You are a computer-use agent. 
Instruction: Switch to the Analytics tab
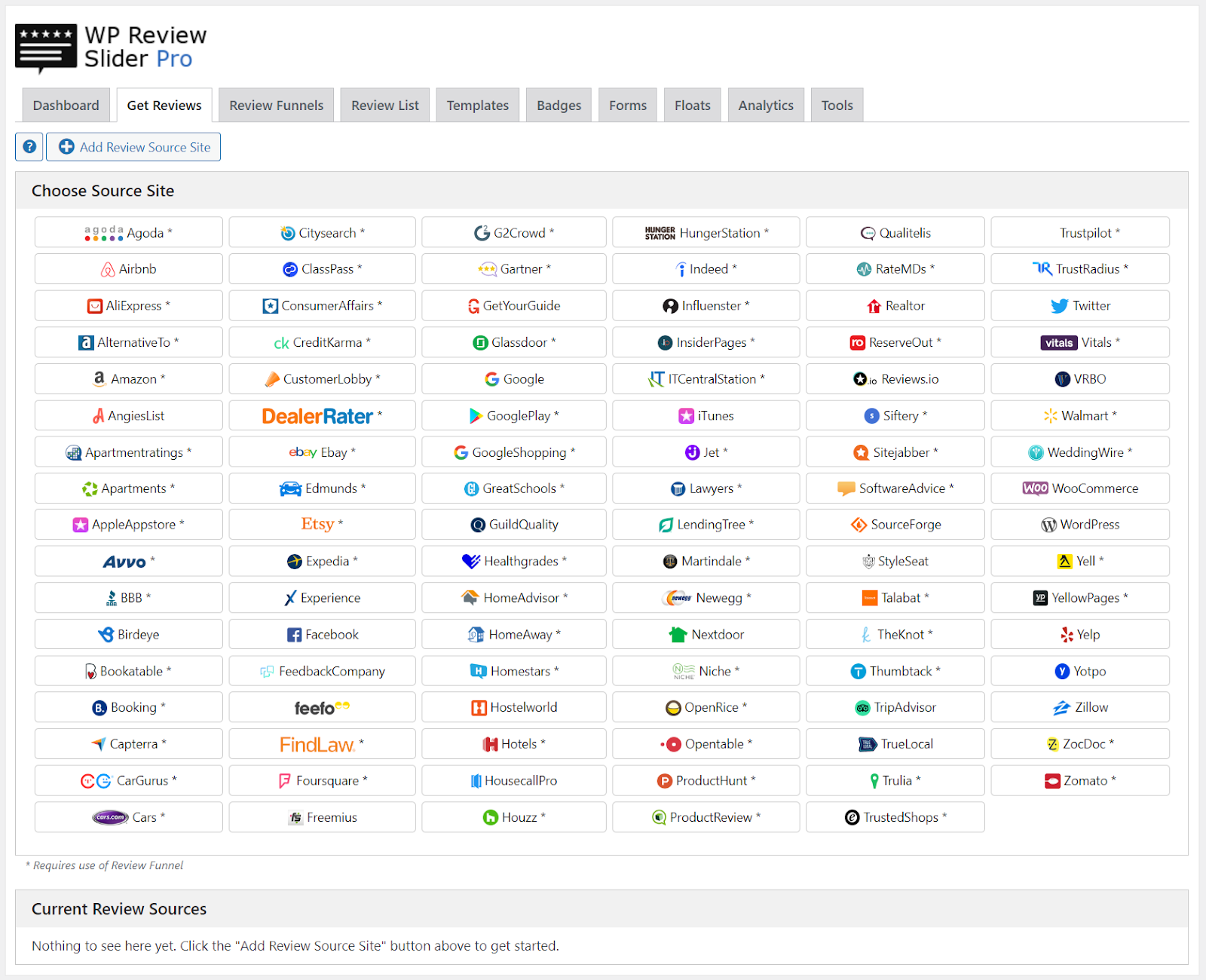766,105
